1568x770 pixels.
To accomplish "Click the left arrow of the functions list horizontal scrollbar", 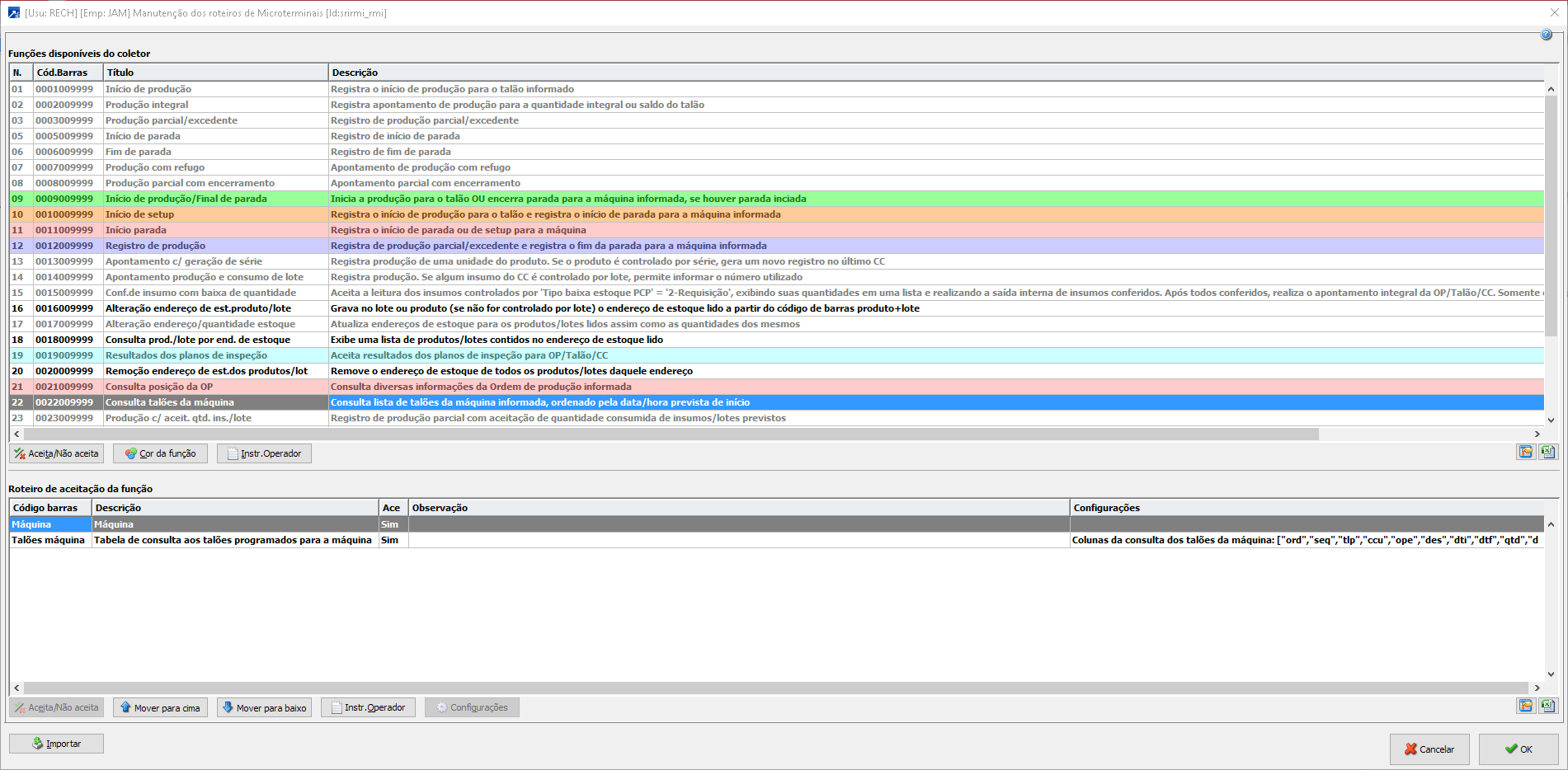I will tap(16, 434).
